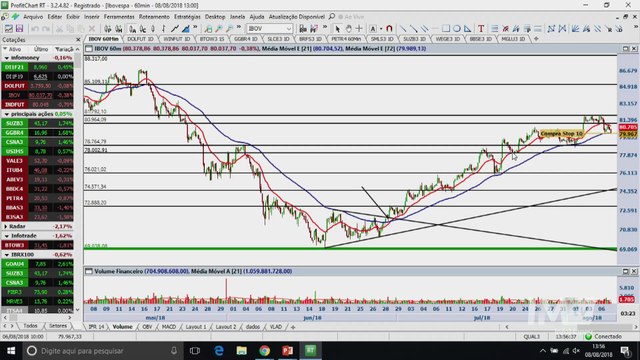Close the Cotações panel
Screen dimensions: 640x360
78,40
